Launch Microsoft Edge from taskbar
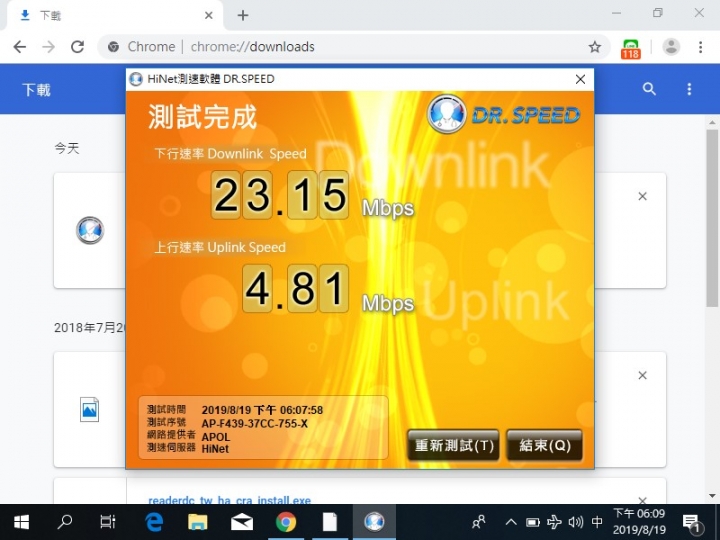Image resolution: width=720 pixels, height=540 pixels. click(154, 522)
